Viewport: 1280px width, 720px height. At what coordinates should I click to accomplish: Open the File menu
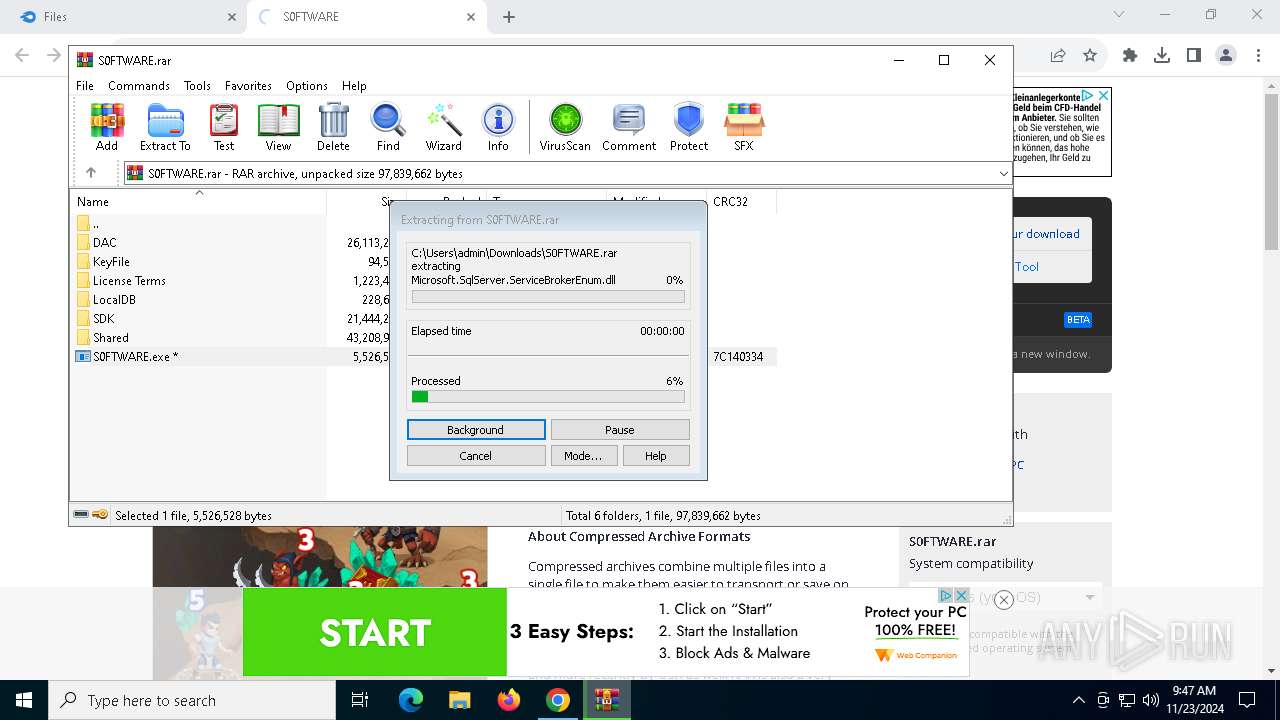click(85, 86)
